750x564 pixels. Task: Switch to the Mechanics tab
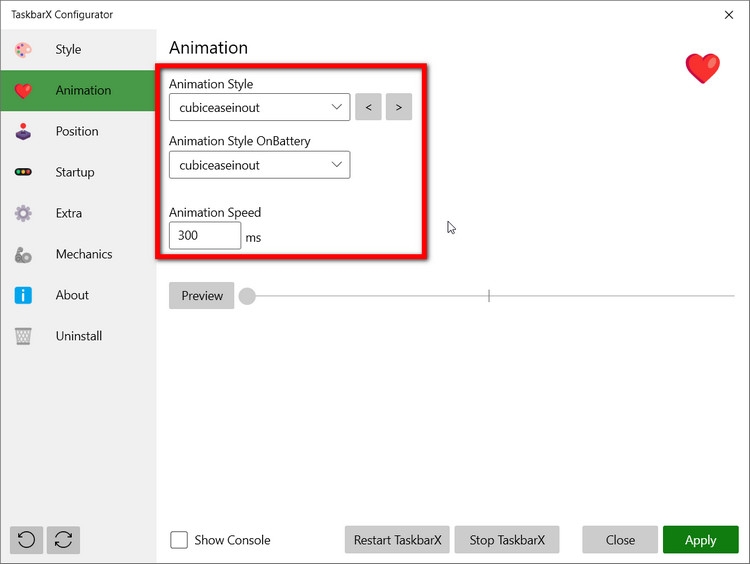[78, 254]
